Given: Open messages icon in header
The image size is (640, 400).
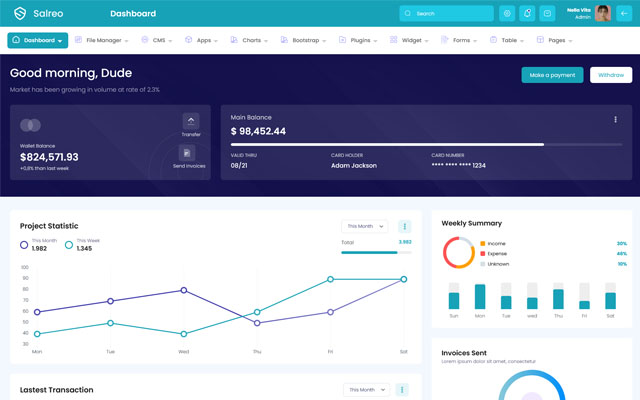Looking at the screenshot, I should point(547,13).
